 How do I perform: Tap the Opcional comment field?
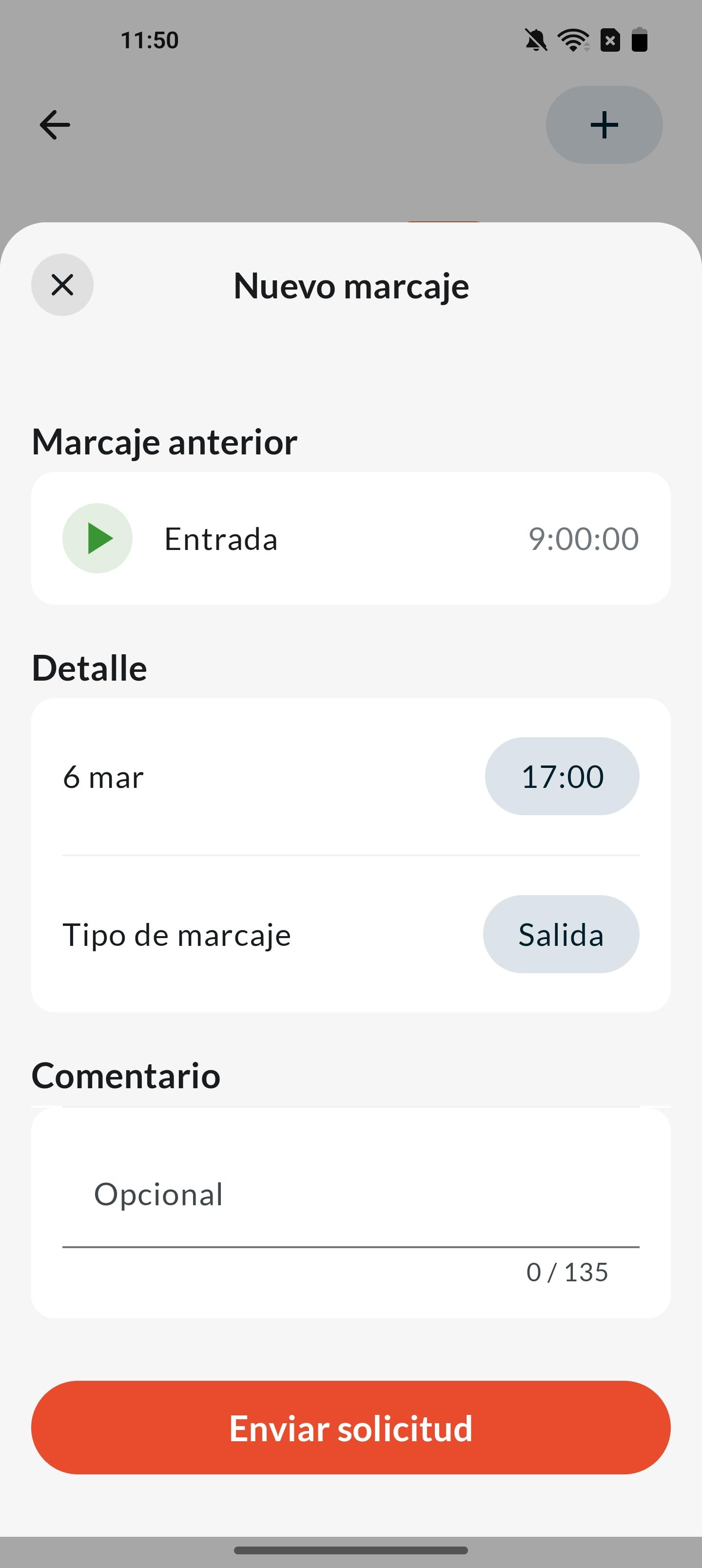pyautogui.click(x=351, y=1194)
